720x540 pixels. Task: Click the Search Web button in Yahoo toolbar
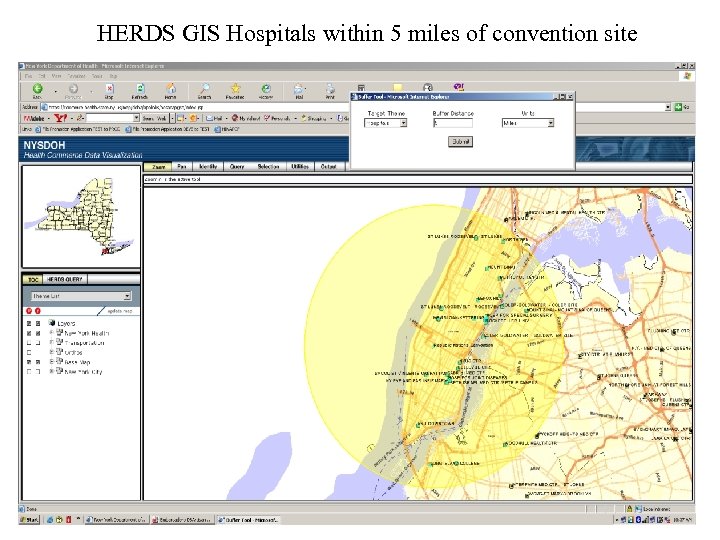pos(155,118)
